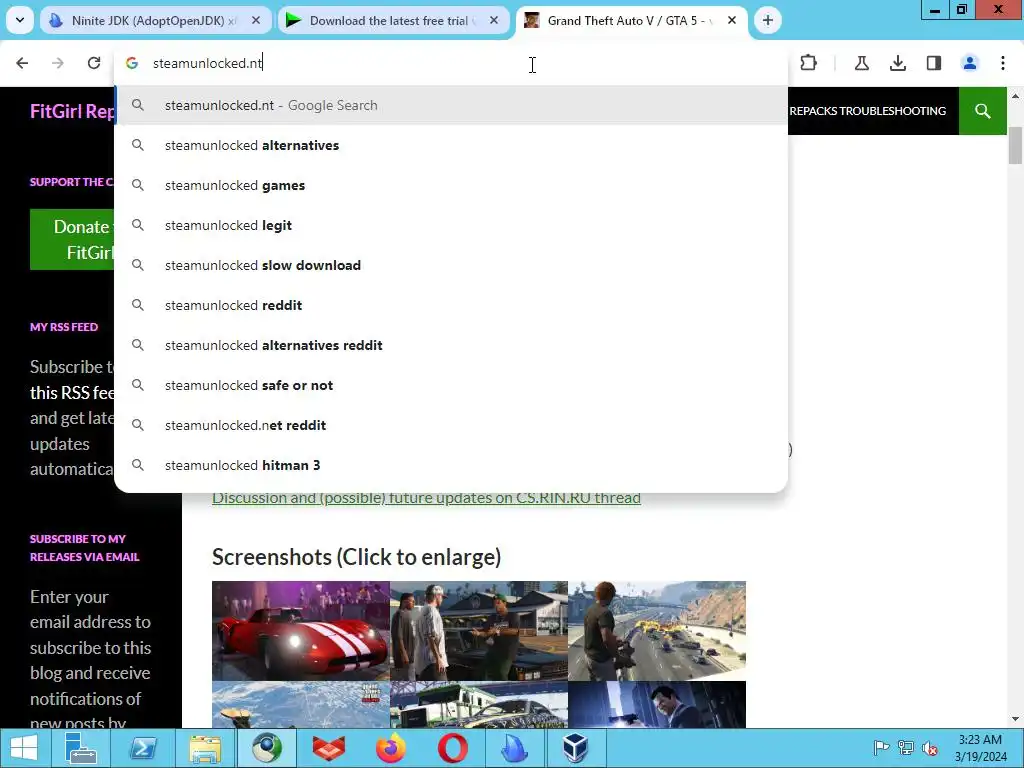Screen dimensions: 1024x768
Task: Choose suggestion steamunlocked.net reddit
Action: (x=451, y=425)
